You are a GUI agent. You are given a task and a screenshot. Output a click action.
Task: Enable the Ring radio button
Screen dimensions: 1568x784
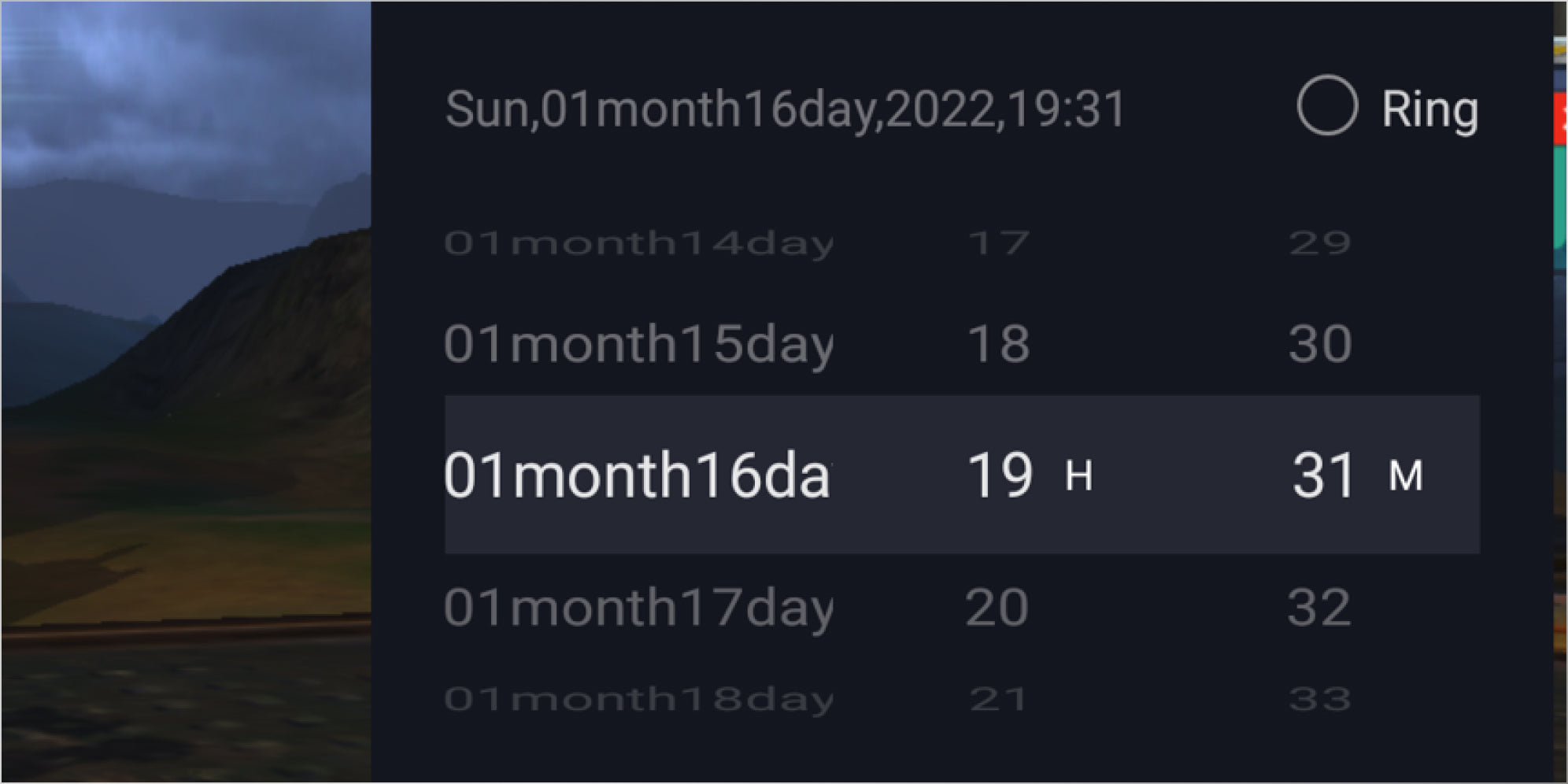pyautogui.click(x=1326, y=105)
